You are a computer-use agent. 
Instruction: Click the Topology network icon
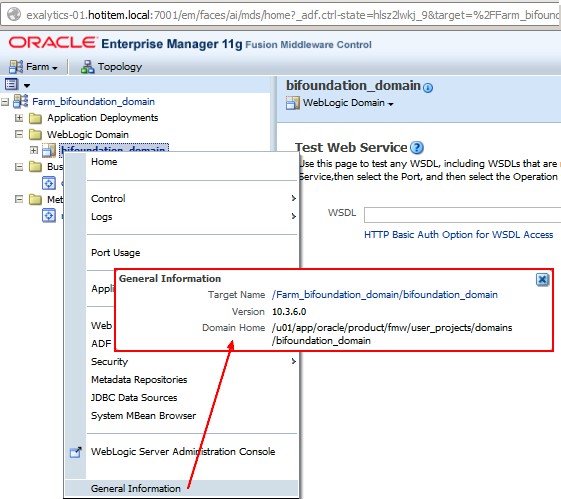coord(87,67)
